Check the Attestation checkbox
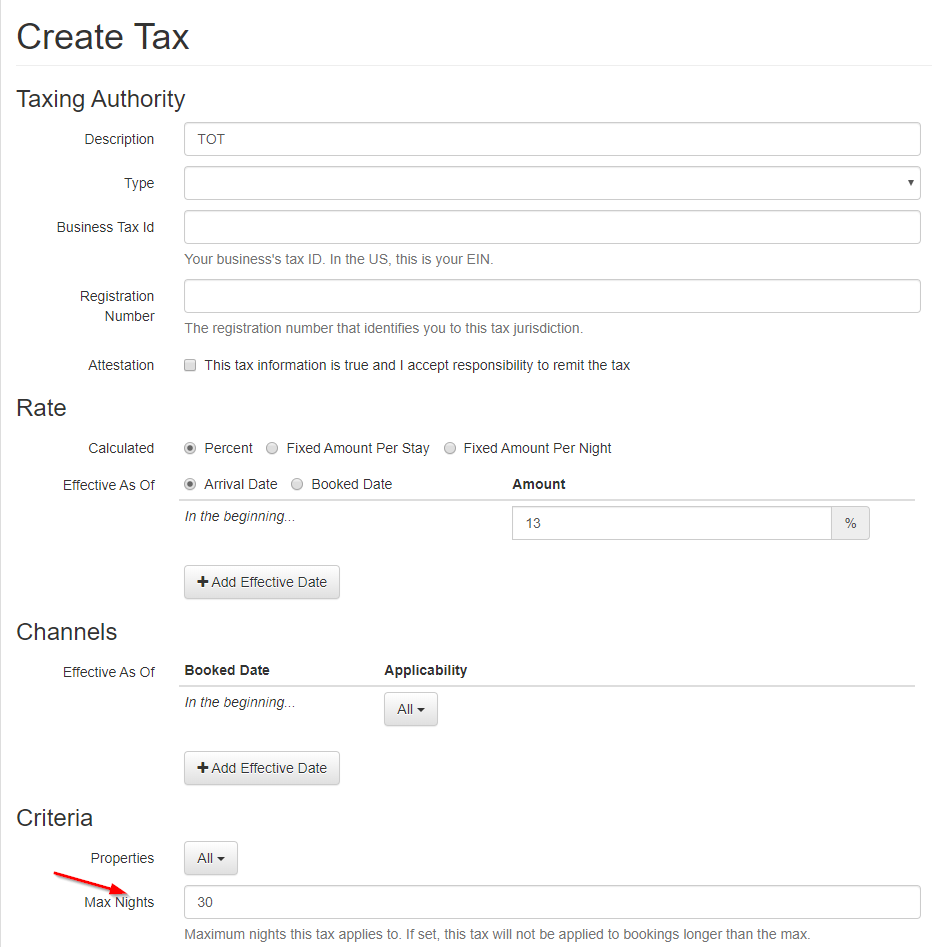Viewport: 932px width, 947px height. tap(190, 365)
